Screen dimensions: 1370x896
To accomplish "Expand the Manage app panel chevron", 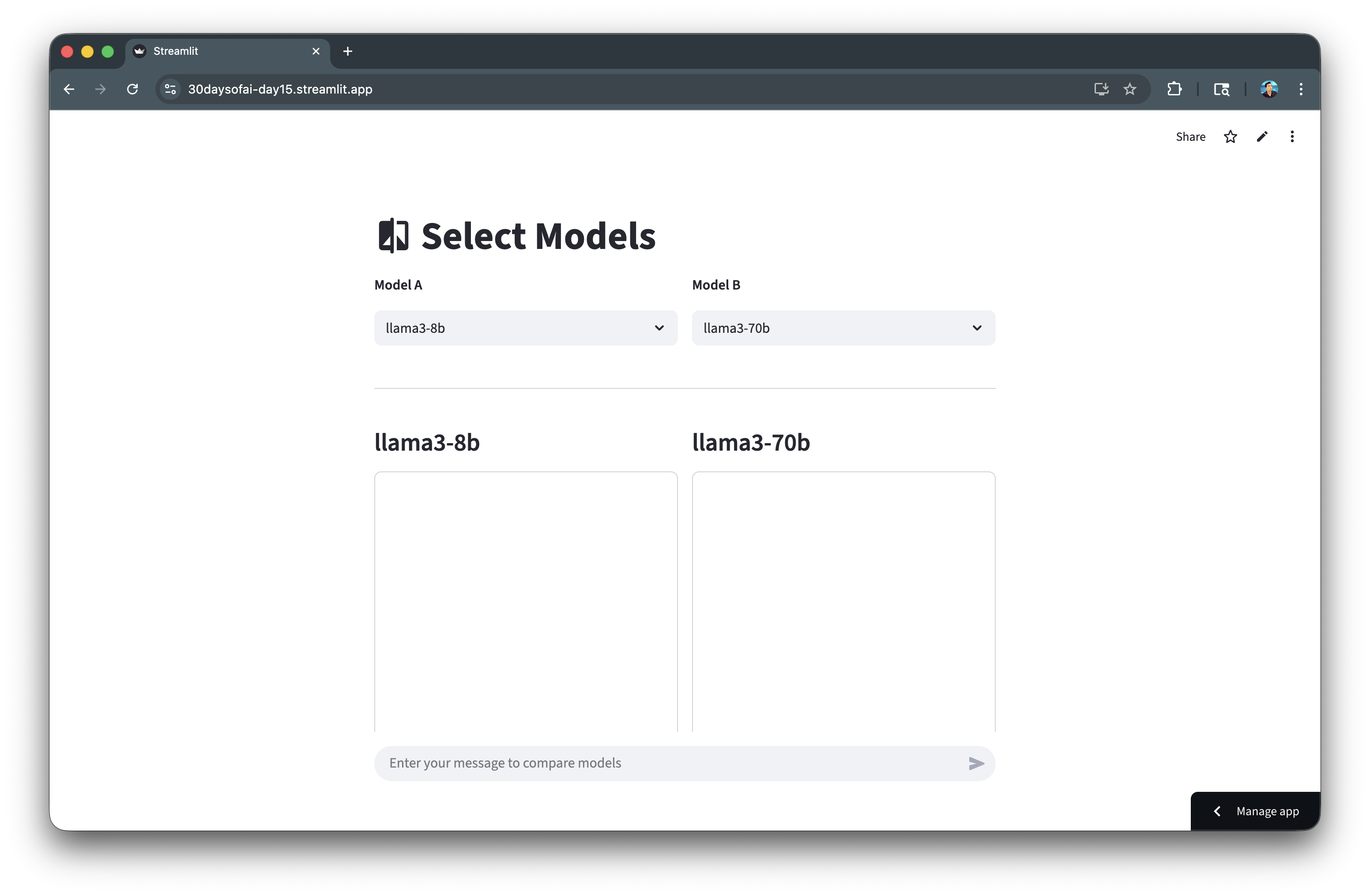I will pyautogui.click(x=1217, y=811).
